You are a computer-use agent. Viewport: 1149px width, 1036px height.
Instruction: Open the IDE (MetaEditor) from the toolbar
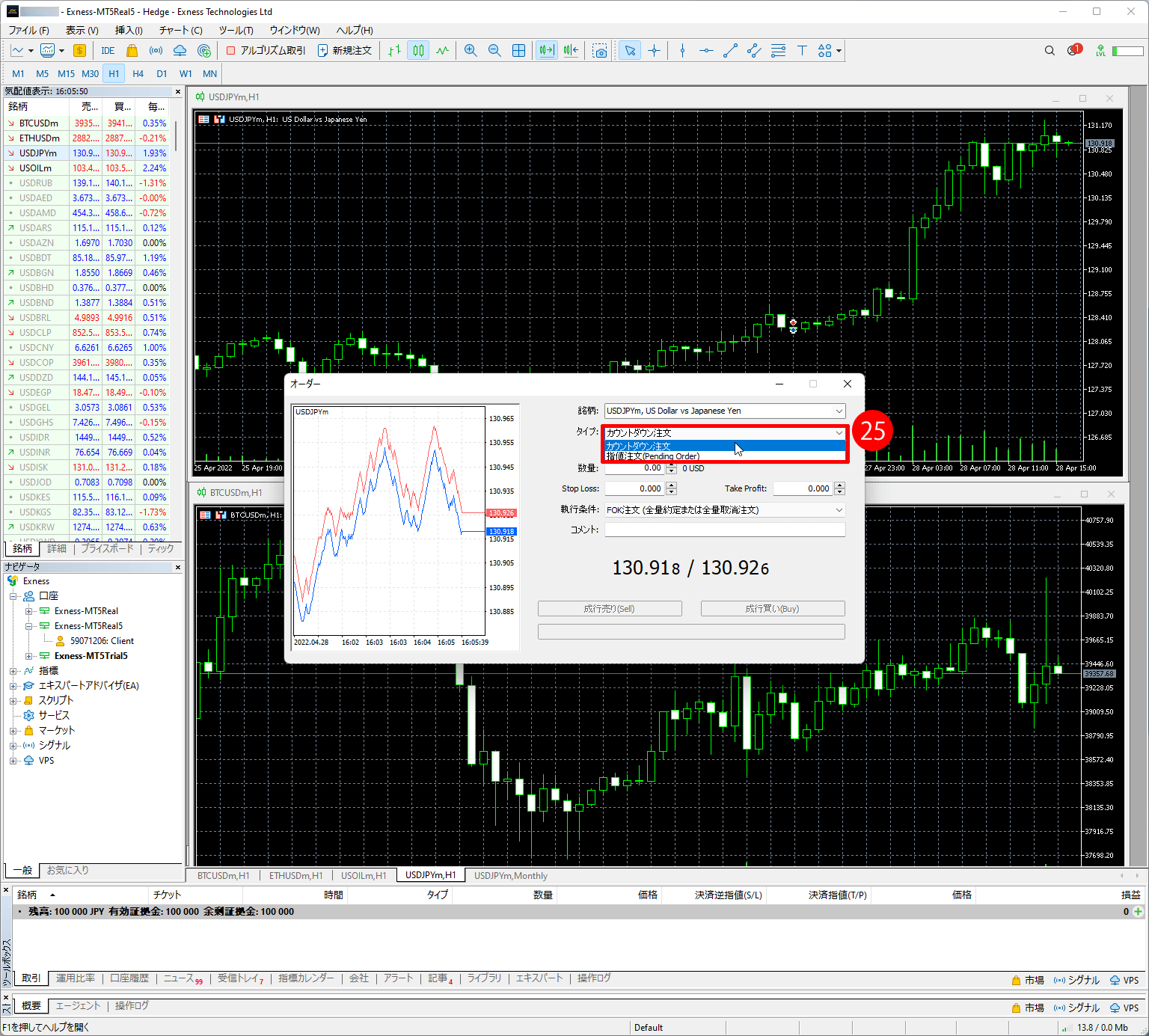108,51
